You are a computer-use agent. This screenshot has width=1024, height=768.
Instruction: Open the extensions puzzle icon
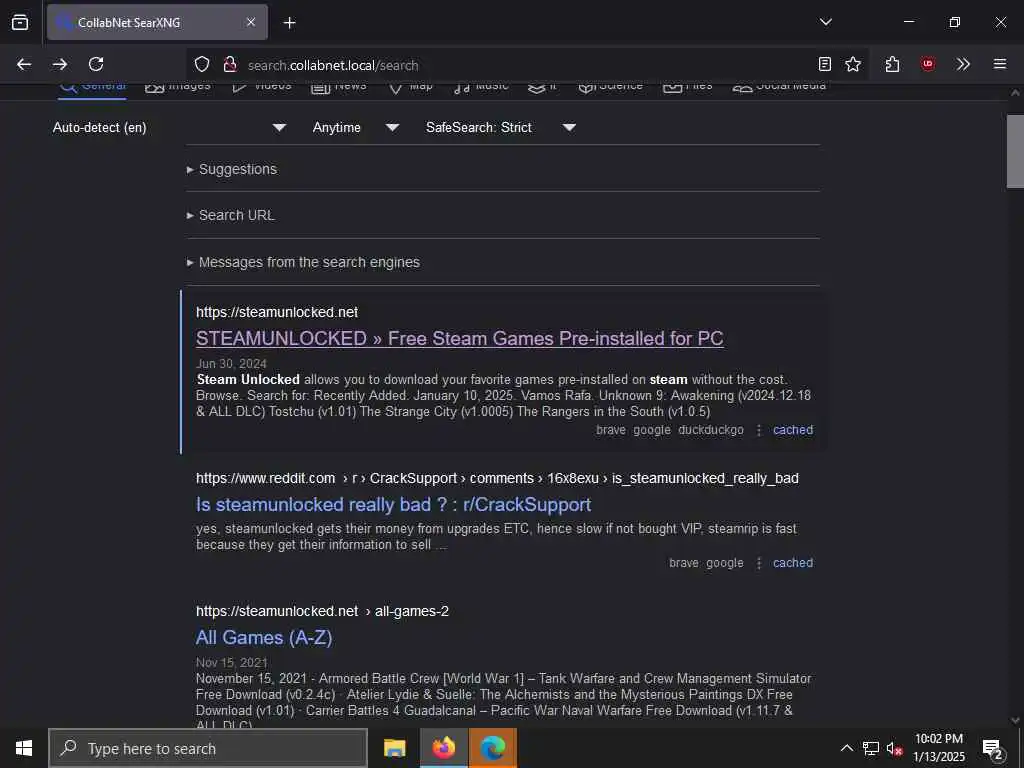click(x=892, y=64)
